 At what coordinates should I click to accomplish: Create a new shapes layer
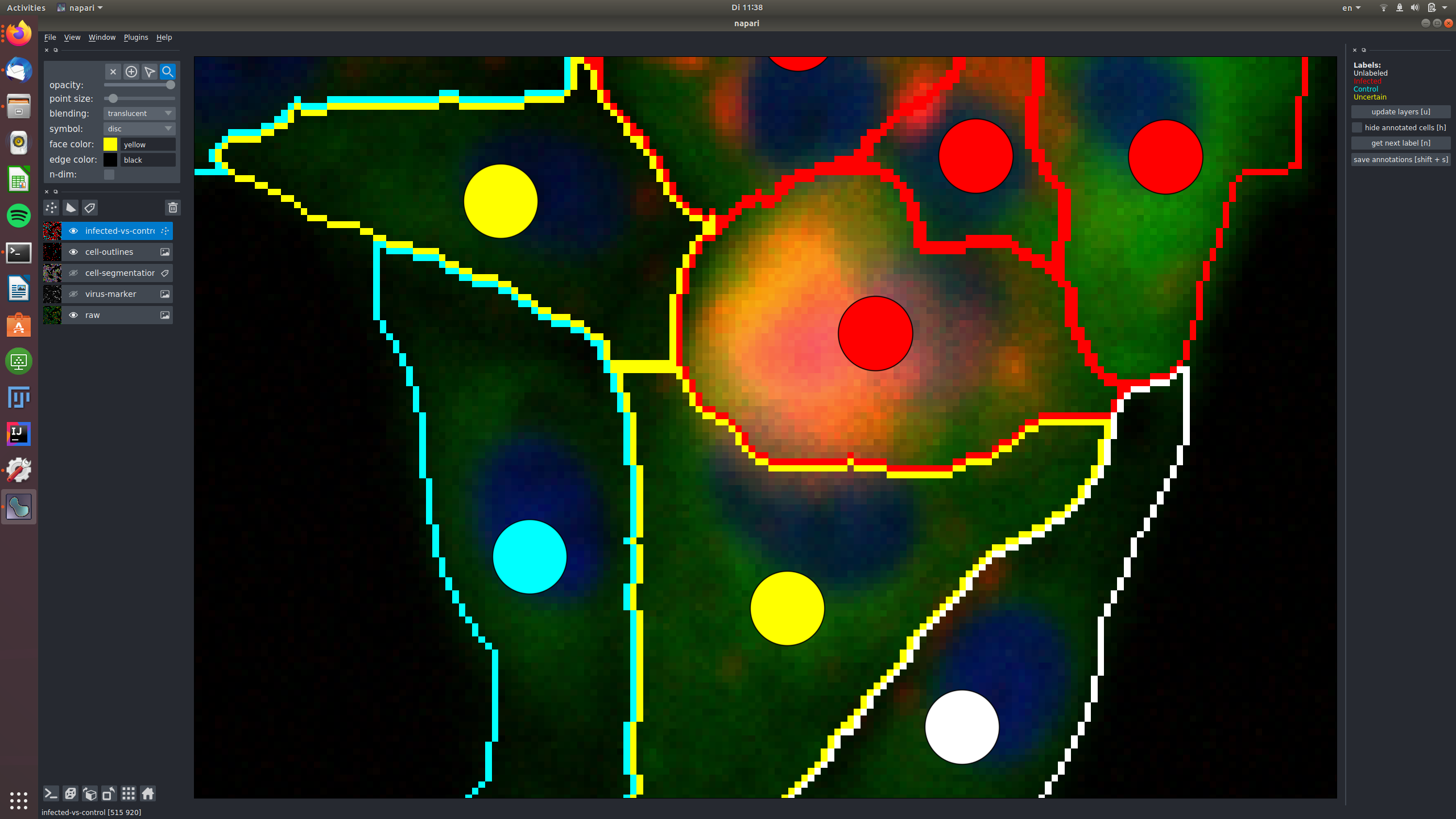(x=71, y=208)
